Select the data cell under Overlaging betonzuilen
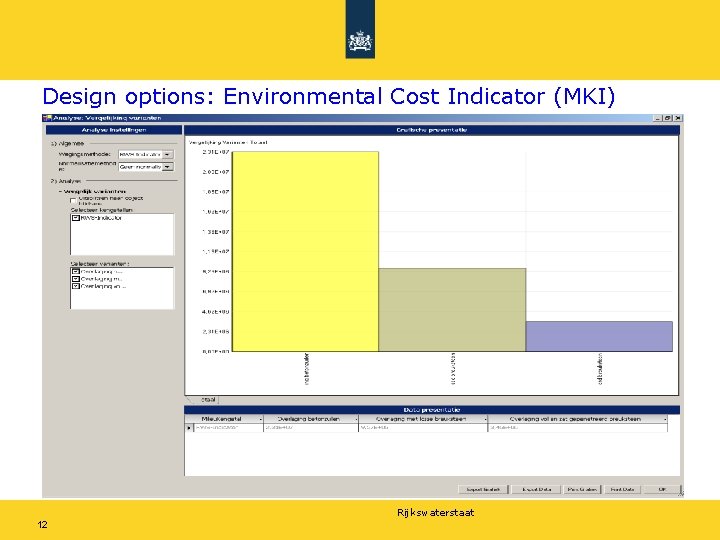720x540 pixels. 310,428
